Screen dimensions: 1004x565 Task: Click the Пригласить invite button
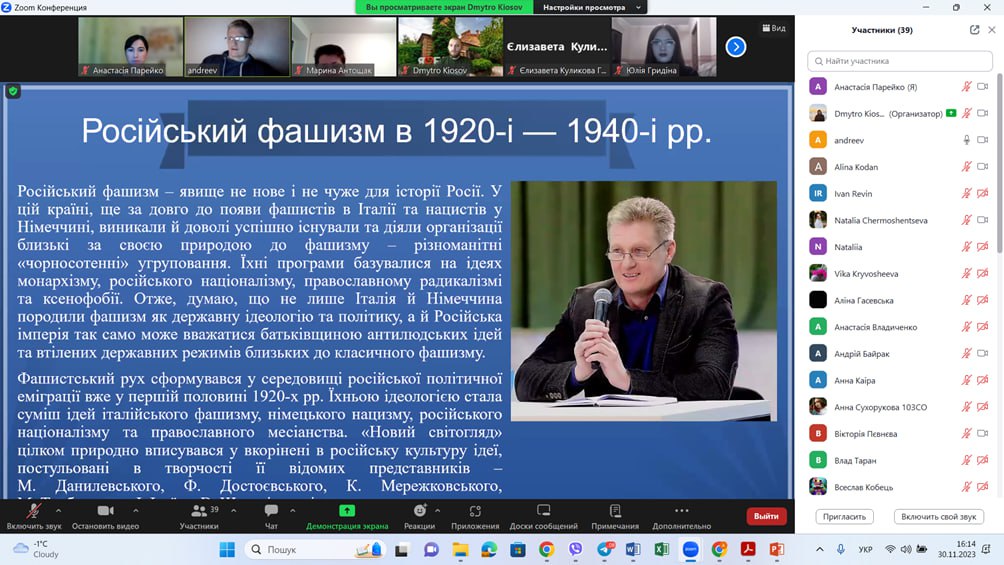tap(845, 517)
